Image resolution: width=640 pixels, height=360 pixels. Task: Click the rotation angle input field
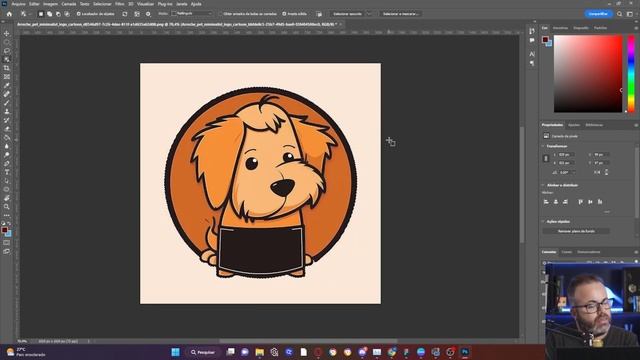coord(566,172)
